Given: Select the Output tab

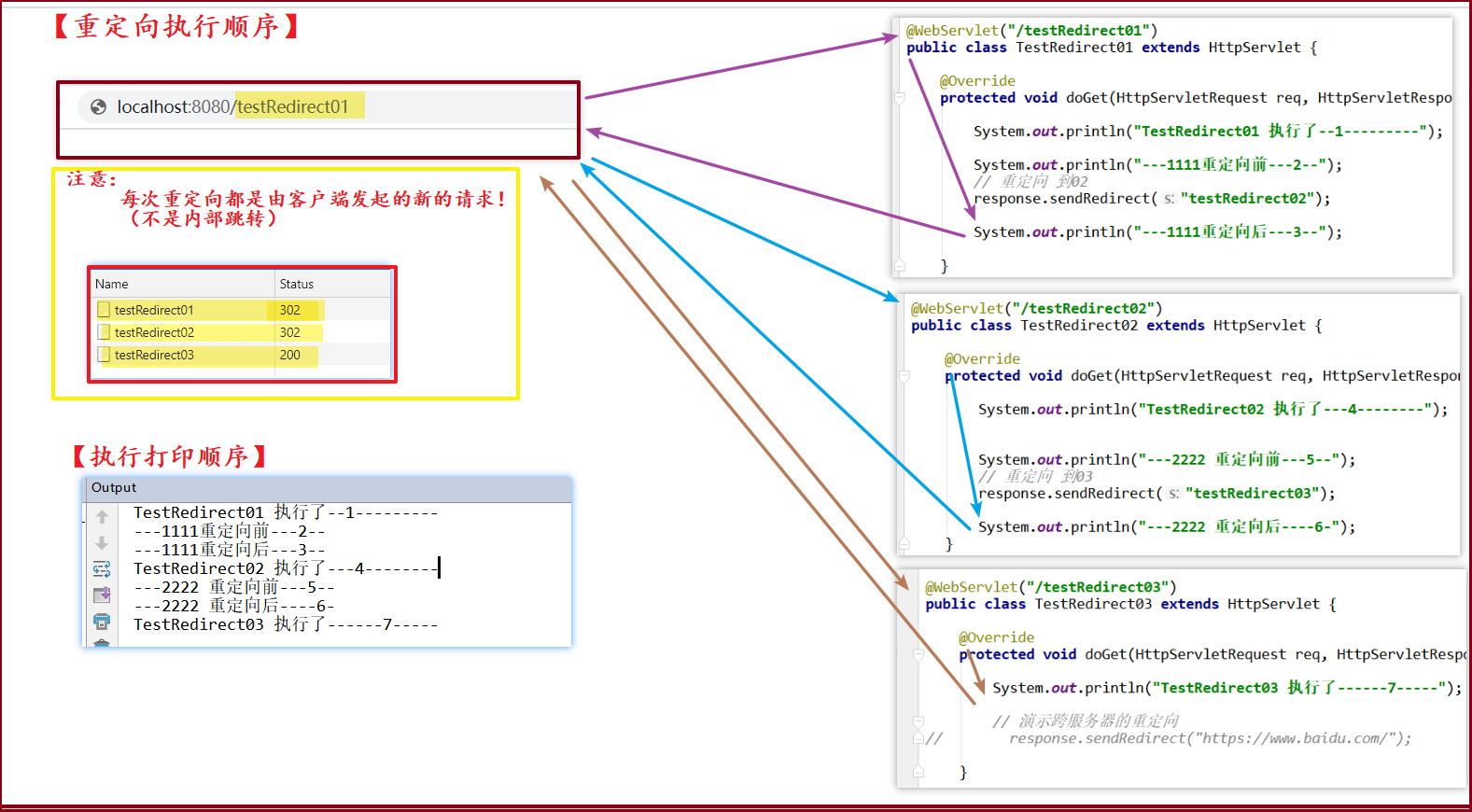Looking at the screenshot, I should 114,487.
